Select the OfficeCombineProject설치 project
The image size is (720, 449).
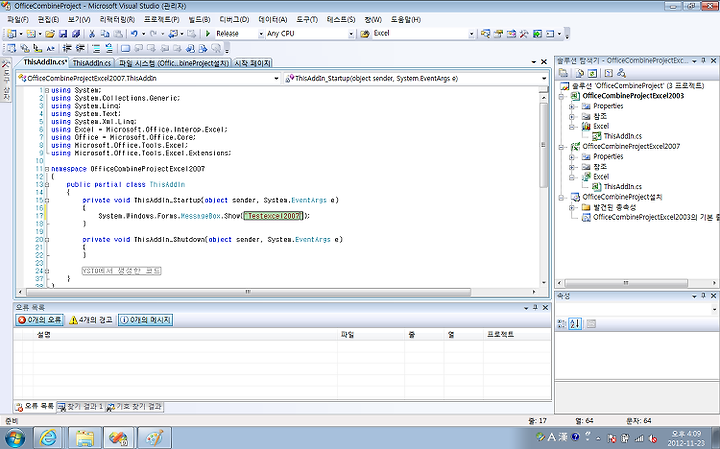point(622,197)
